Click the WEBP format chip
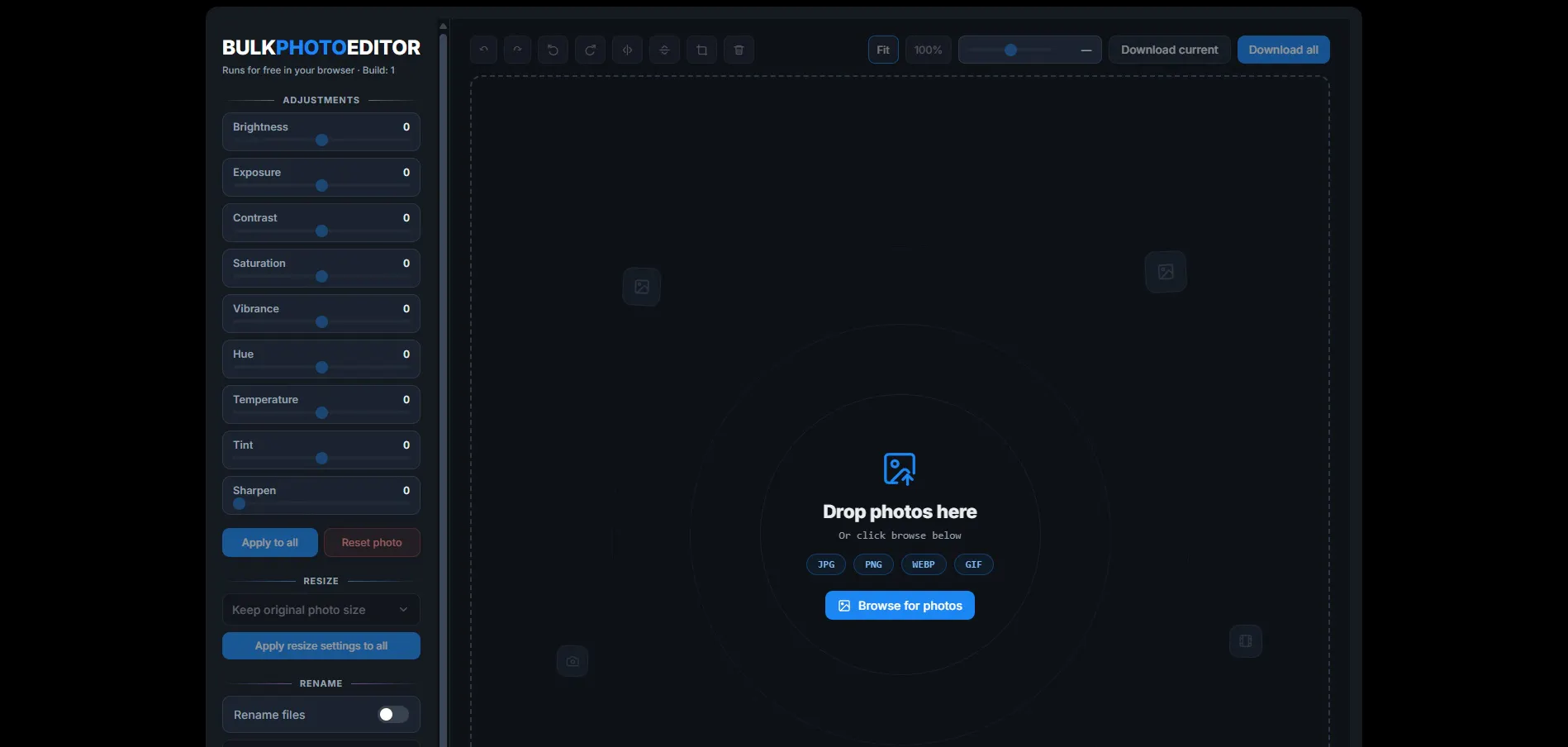The height and width of the screenshot is (747, 1568). [924, 564]
